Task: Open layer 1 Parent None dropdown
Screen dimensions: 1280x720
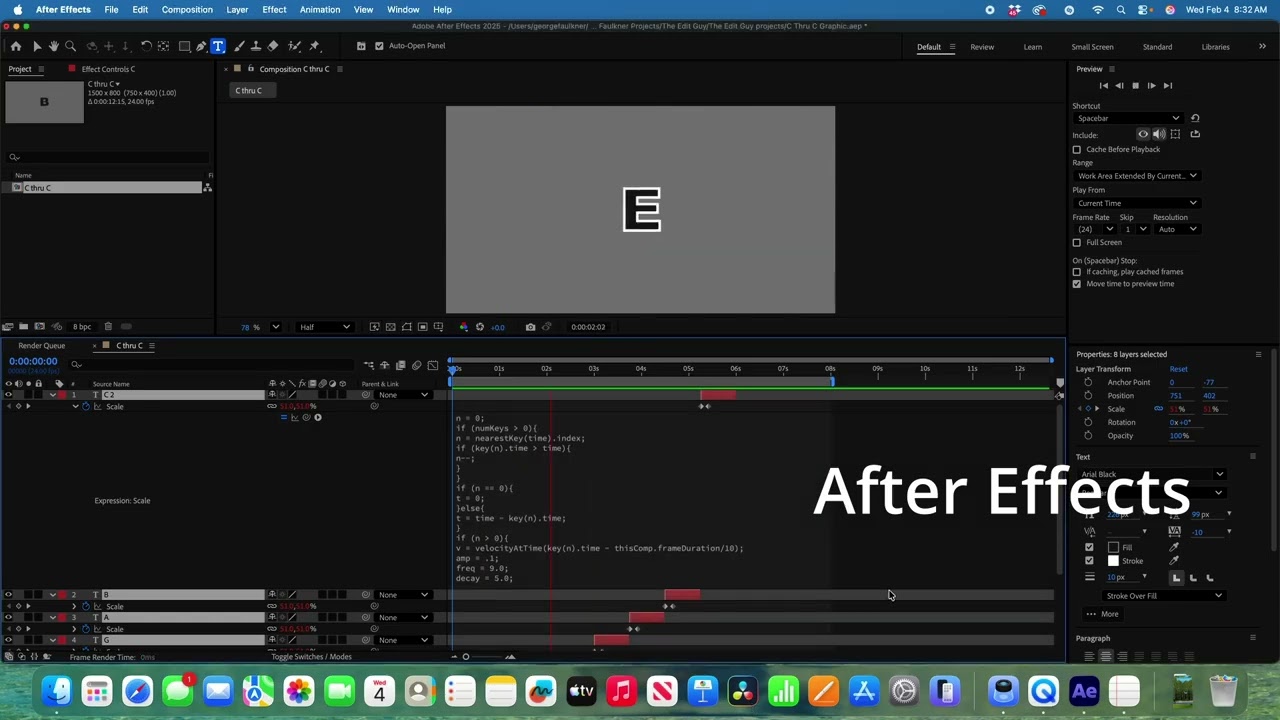Action: tap(403, 395)
